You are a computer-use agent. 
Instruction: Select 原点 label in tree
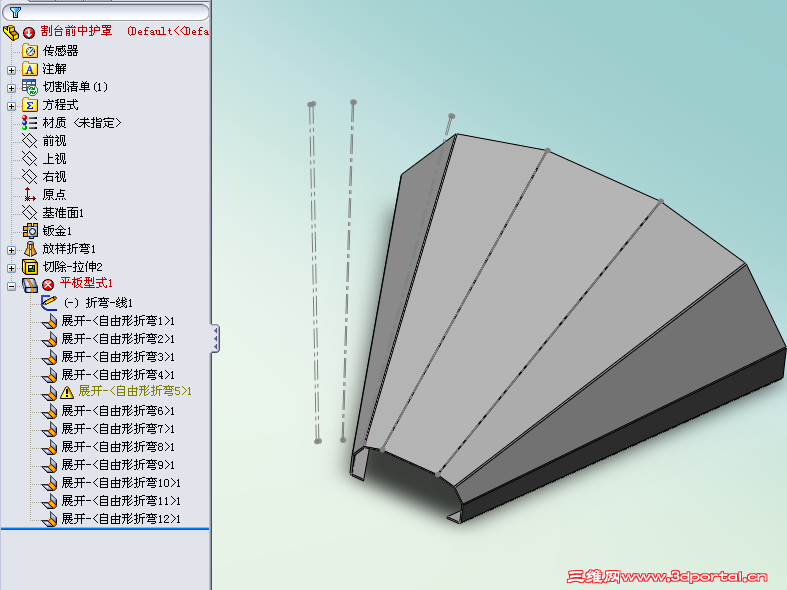[x=54, y=195]
